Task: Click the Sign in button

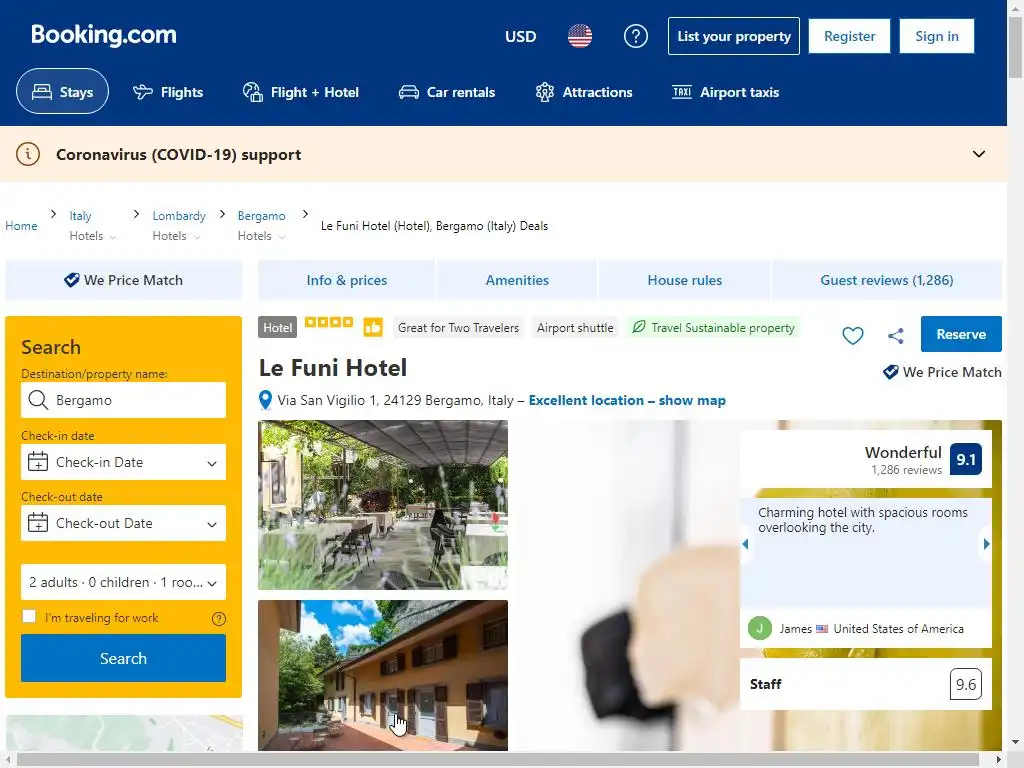Action: (x=936, y=36)
